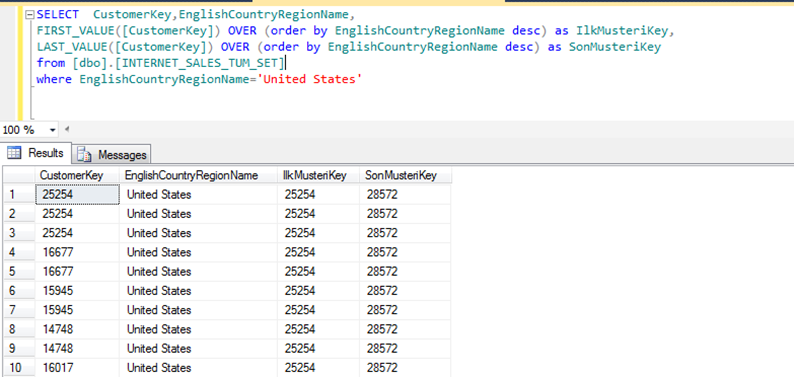Switch to the Messages tab
This screenshot has width=794, height=377.
tap(112, 154)
